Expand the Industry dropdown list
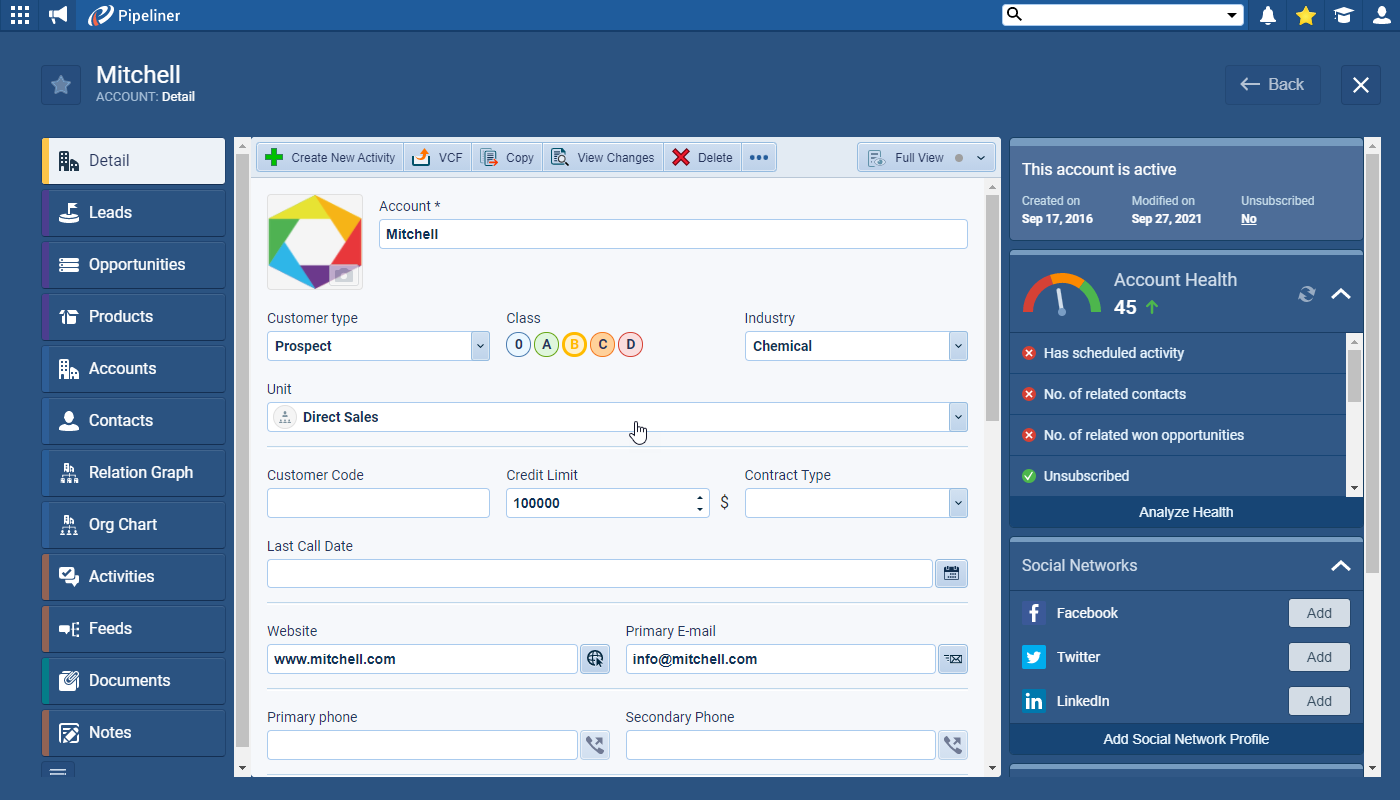This screenshot has height=800, width=1400. pos(958,346)
